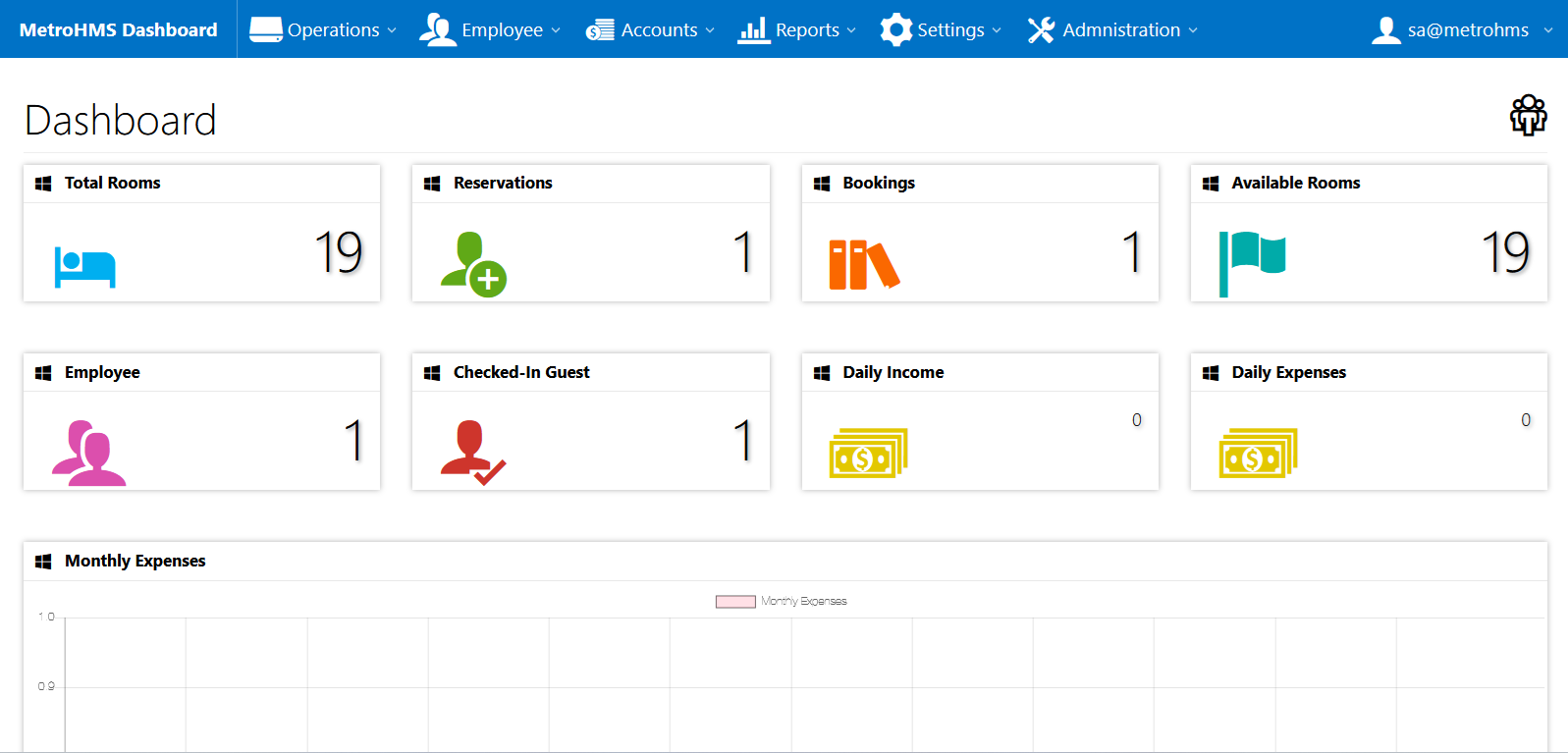Click the Employee card count 1

pyautogui.click(x=354, y=441)
